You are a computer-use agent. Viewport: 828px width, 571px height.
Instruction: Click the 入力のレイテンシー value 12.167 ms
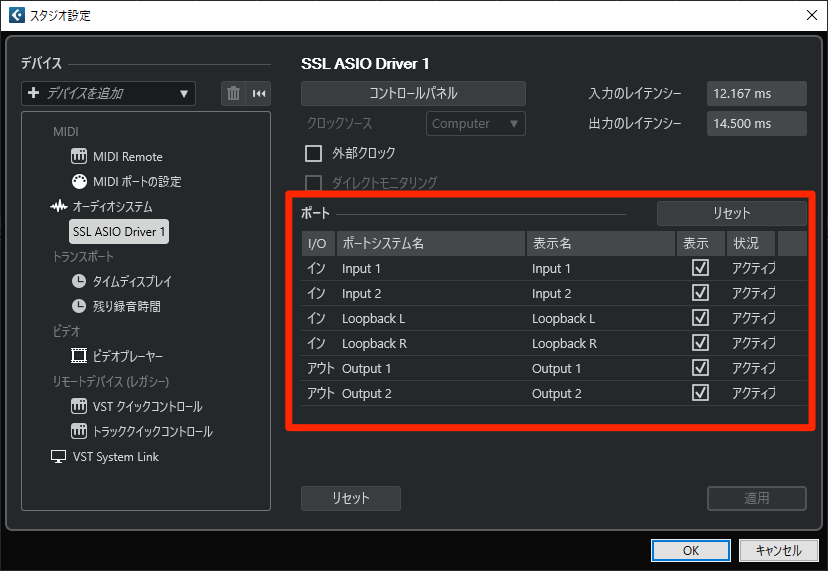pos(756,93)
